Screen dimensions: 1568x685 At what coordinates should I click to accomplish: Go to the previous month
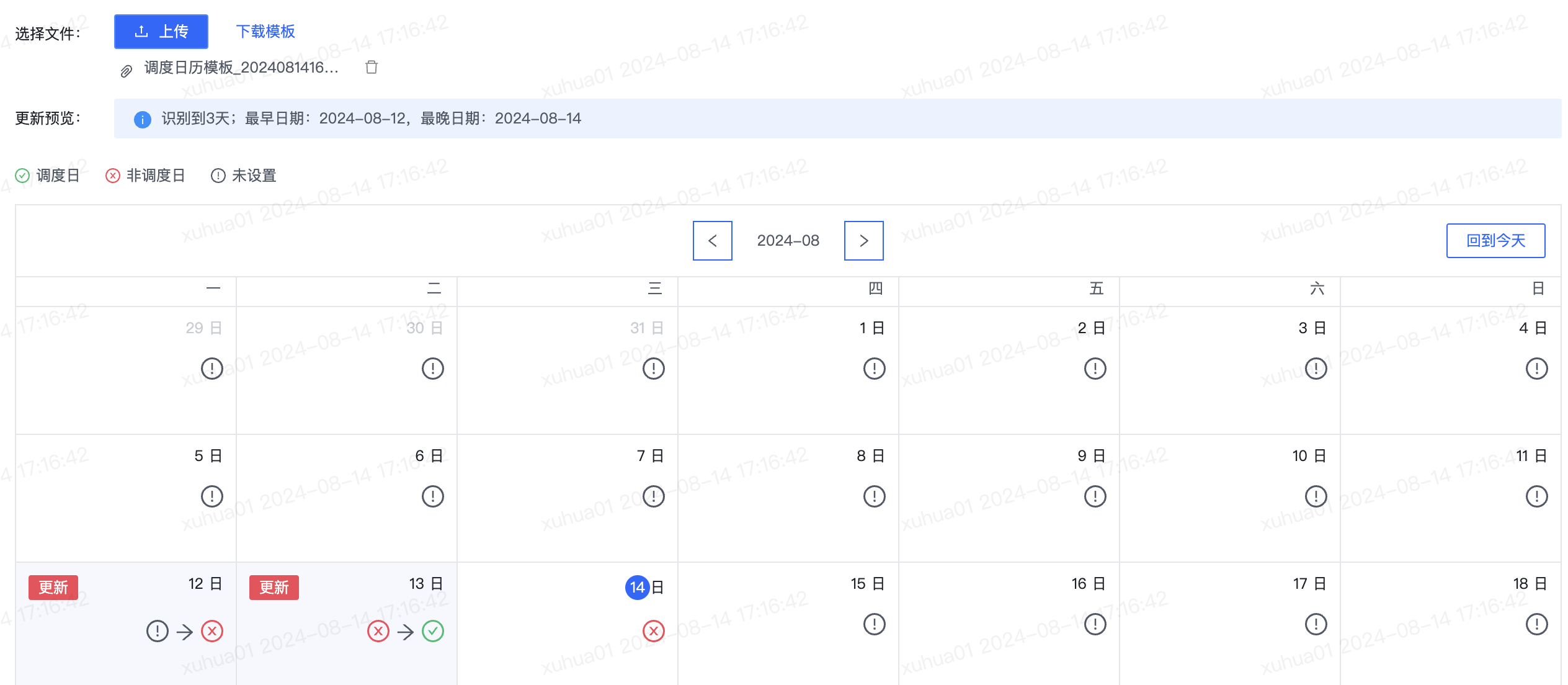[x=712, y=241]
